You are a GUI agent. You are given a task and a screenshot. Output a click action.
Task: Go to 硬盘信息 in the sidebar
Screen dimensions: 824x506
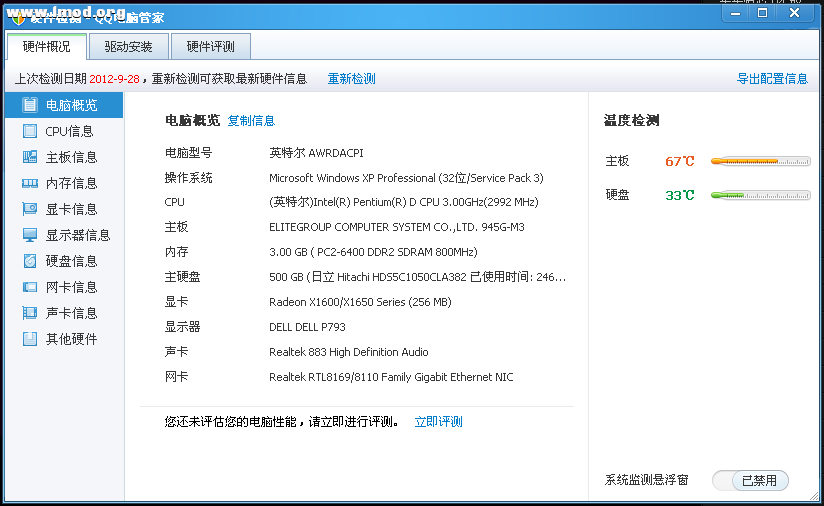coord(64,261)
